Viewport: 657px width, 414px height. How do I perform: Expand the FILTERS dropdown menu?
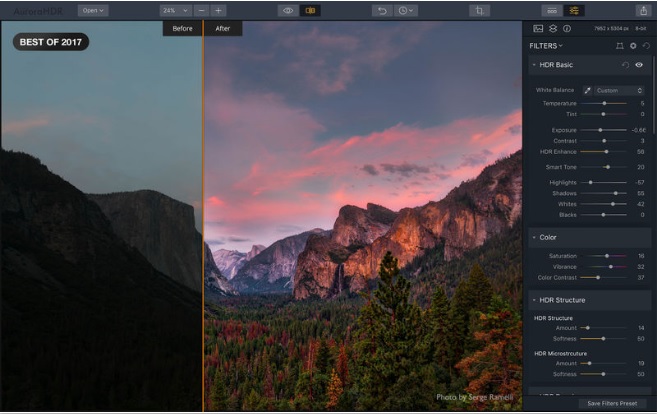pyautogui.click(x=546, y=46)
